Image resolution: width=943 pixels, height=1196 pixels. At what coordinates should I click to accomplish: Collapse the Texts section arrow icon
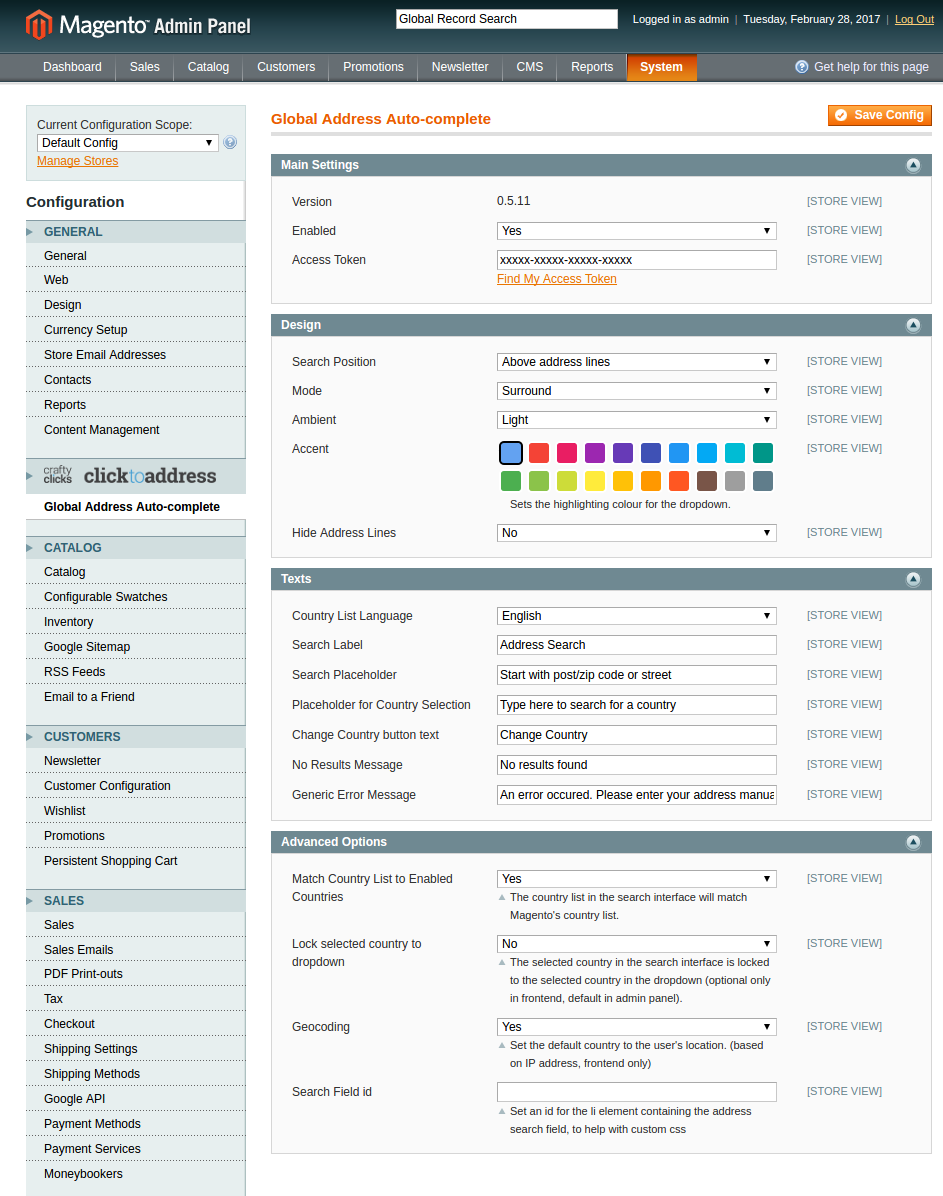pyautogui.click(x=913, y=580)
